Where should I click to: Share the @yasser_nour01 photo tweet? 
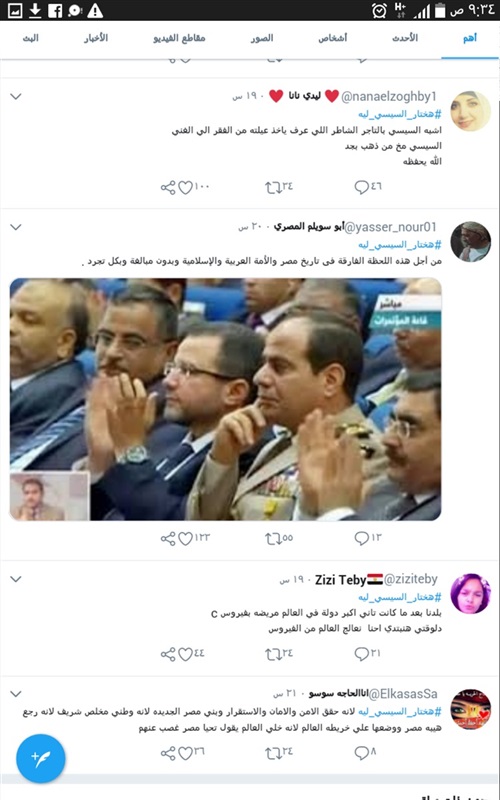pos(168,538)
